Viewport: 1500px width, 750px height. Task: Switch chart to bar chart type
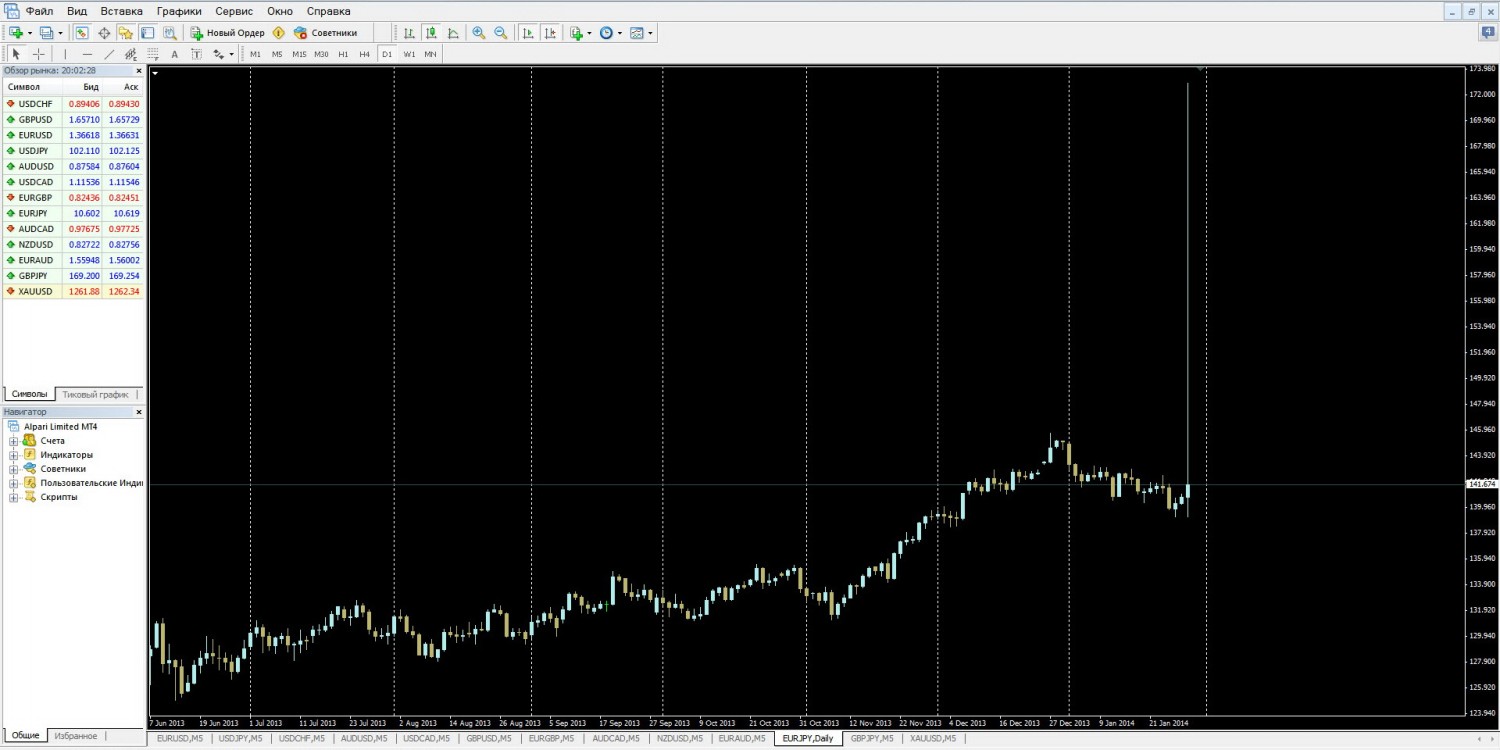coord(409,33)
